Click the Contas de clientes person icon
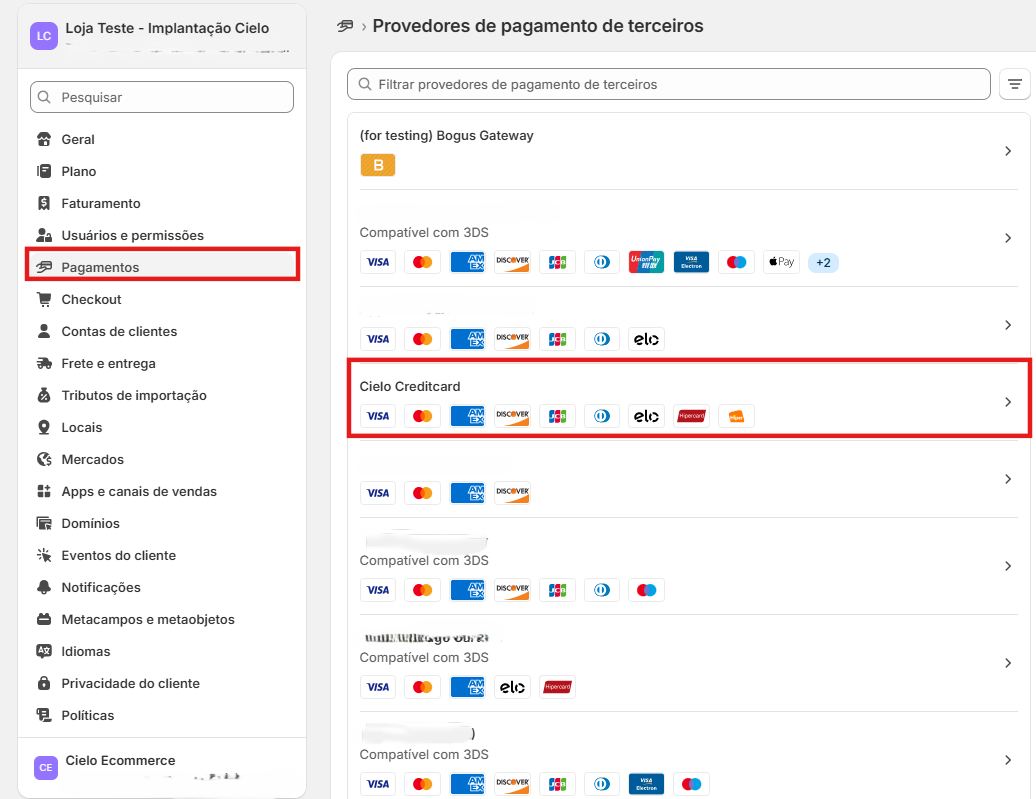Screen dimensions: 1036x799 [x=44, y=331]
